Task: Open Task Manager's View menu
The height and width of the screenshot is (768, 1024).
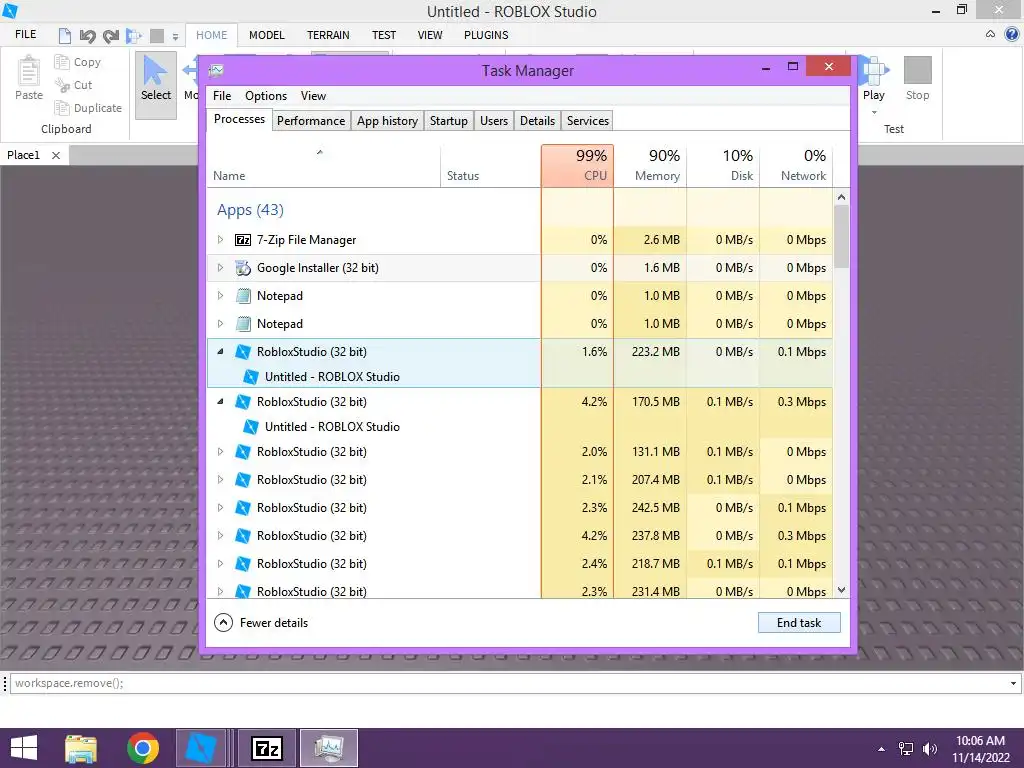Action: click(x=313, y=96)
